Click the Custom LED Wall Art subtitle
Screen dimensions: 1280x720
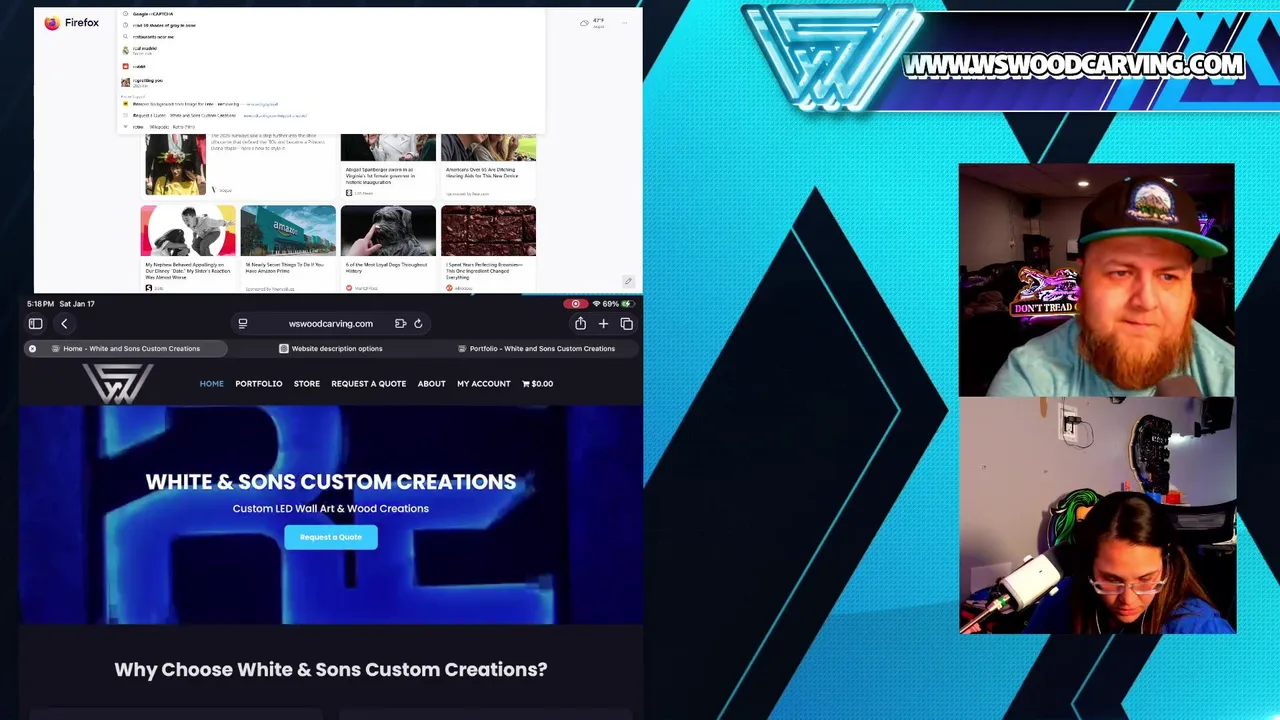tap(330, 508)
